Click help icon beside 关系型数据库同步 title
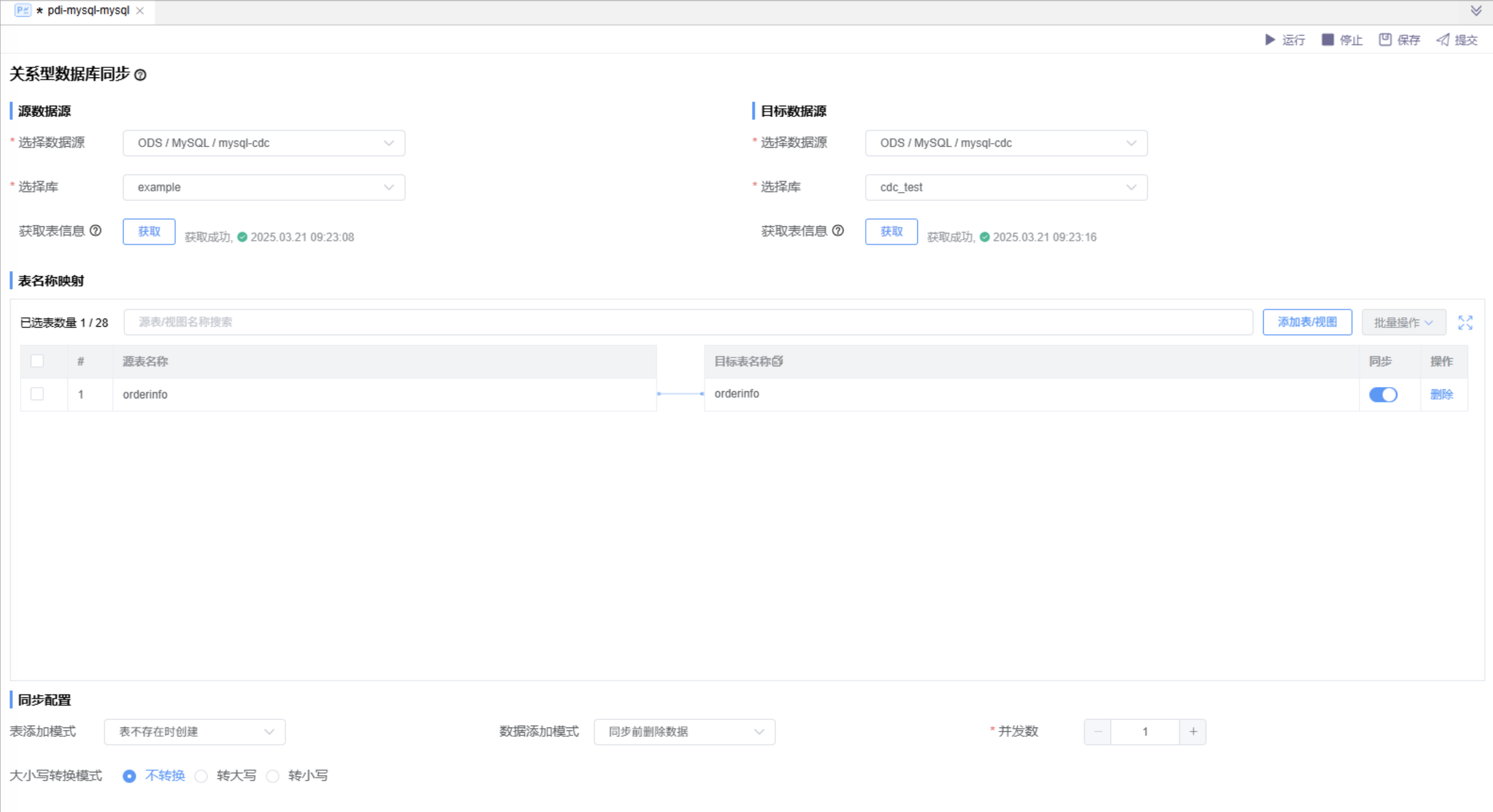The height and width of the screenshot is (812, 1493). click(140, 75)
